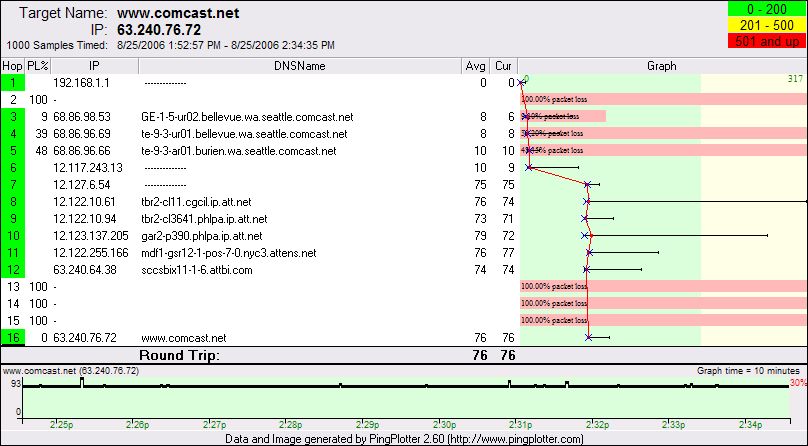Click hop 16 latency marker on graph
Image resolution: width=808 pixels, height=446 pixels.
point(588,338)
